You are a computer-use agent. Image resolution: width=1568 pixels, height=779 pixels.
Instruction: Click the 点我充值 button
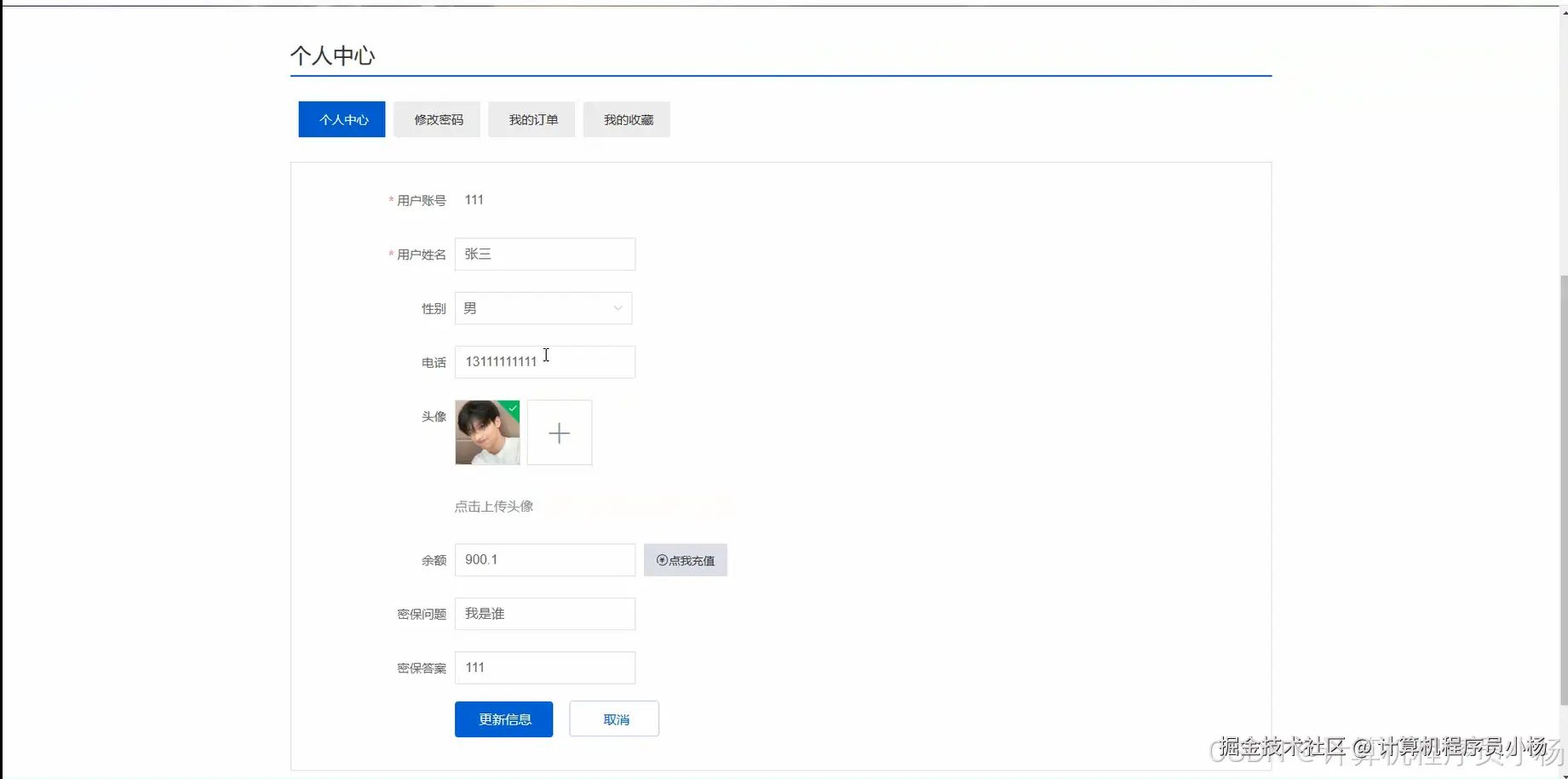point(686,560)
